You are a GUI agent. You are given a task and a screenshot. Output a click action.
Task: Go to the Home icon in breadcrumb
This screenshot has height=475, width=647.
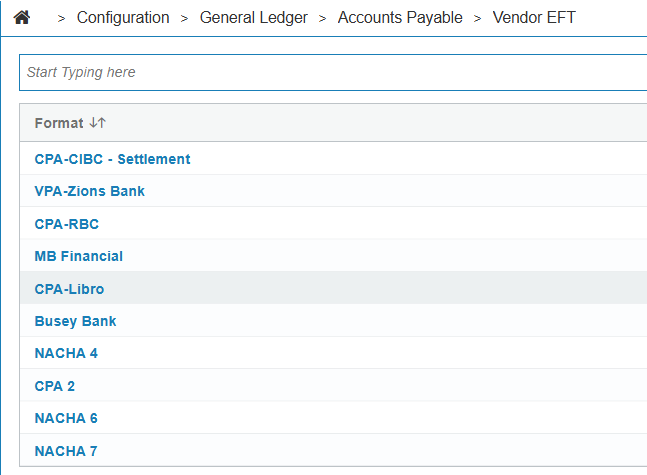21,17
